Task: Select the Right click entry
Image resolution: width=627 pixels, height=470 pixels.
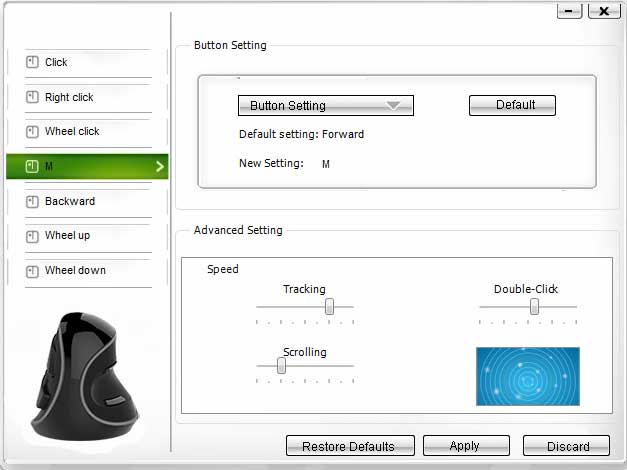Action: (x=88, y=98)
